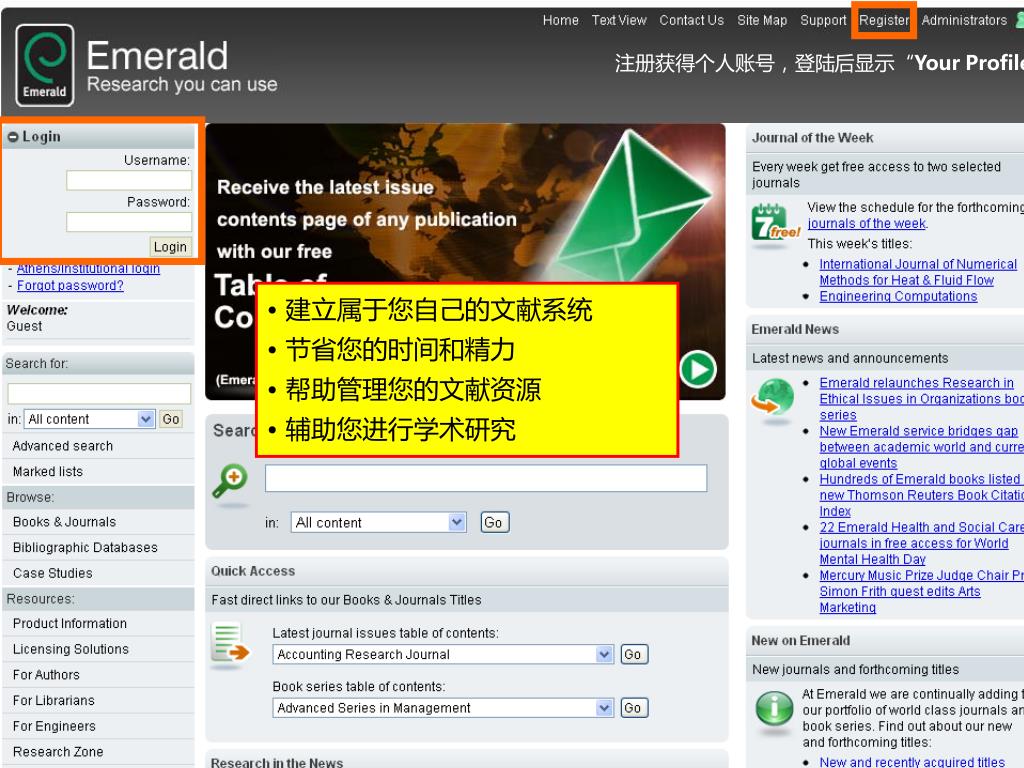Viewport: 1024px width, 768px height.
Task: Open Licensing Solutions resource
Action: (71, 648)
